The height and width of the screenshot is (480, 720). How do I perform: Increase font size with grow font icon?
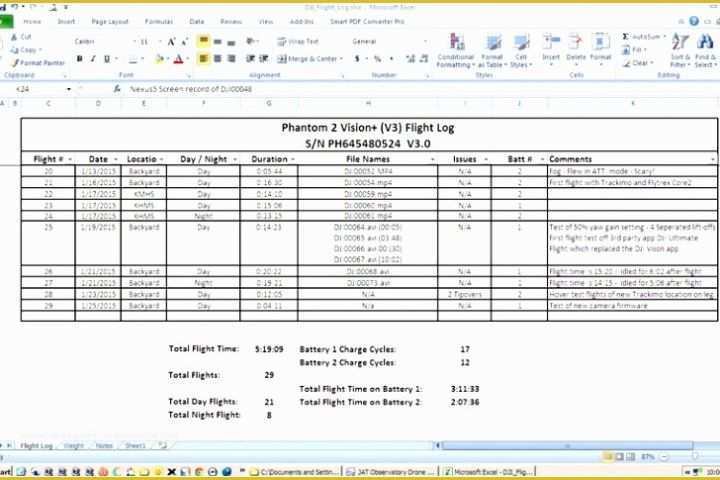pos(171,42)
